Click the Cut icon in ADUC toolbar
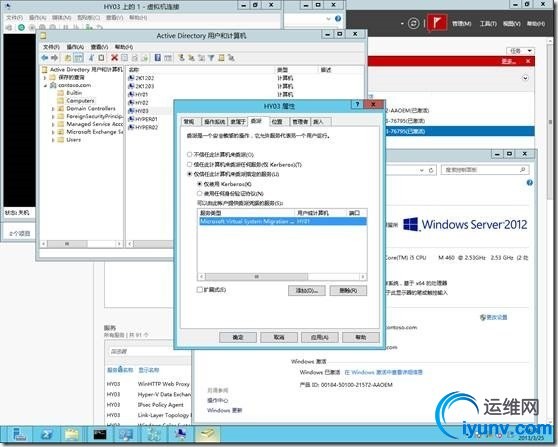558x447 pixels. tap(91, 58)
